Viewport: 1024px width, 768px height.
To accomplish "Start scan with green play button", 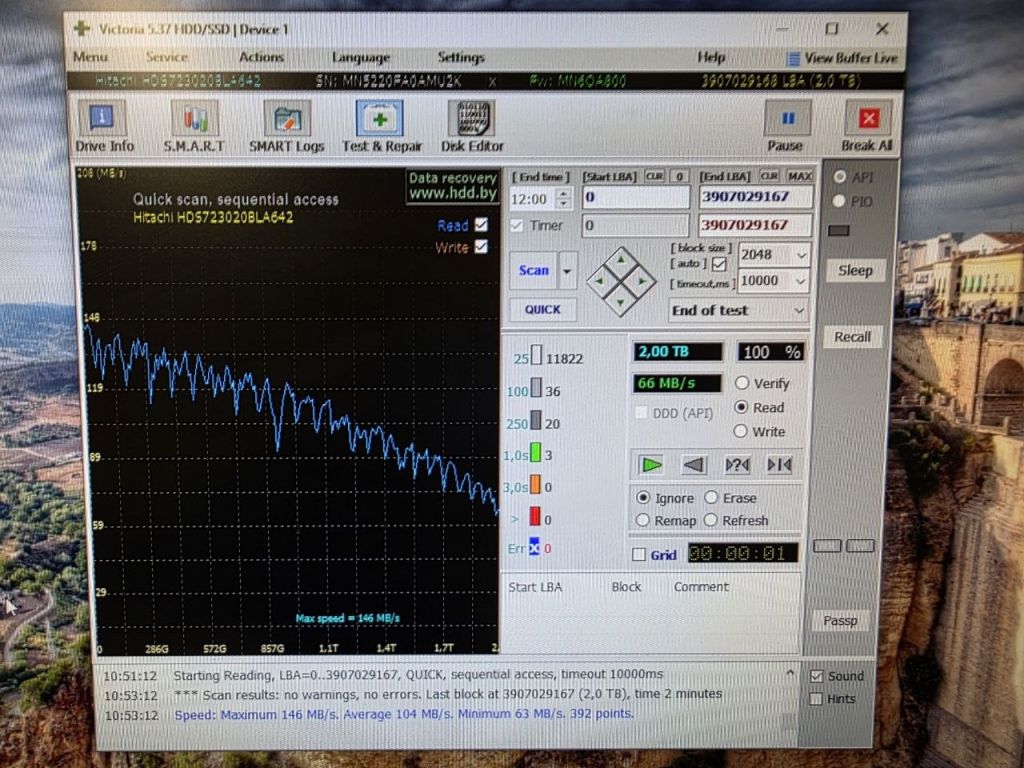I will [650, 464].
